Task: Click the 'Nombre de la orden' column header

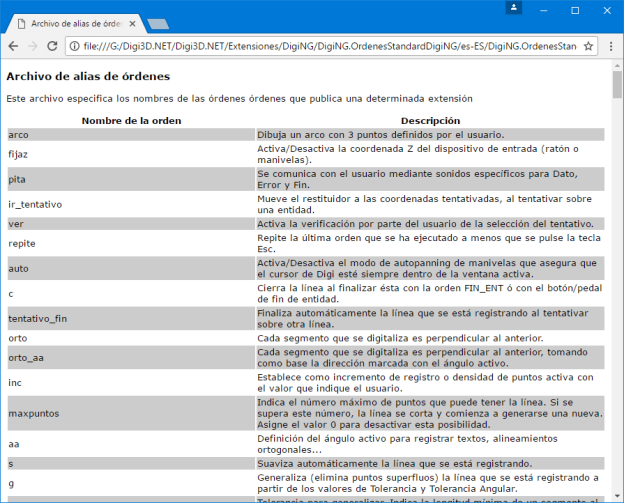Action: pos(131,120)
